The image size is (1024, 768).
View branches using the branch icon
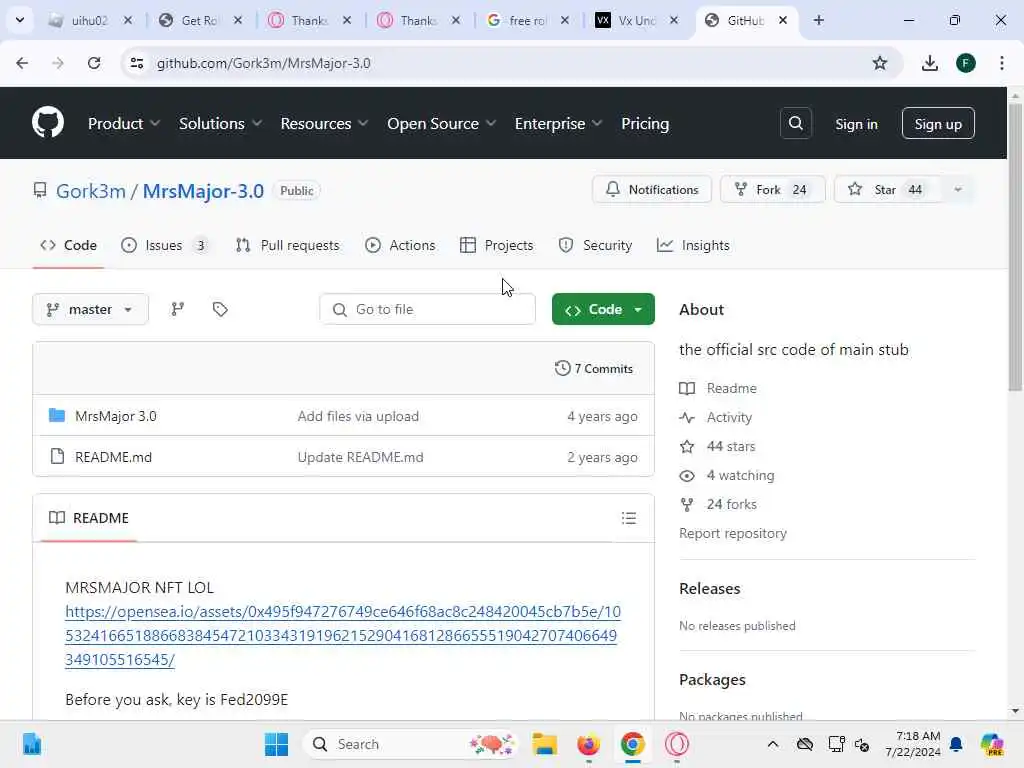click(x=178, y=309)
